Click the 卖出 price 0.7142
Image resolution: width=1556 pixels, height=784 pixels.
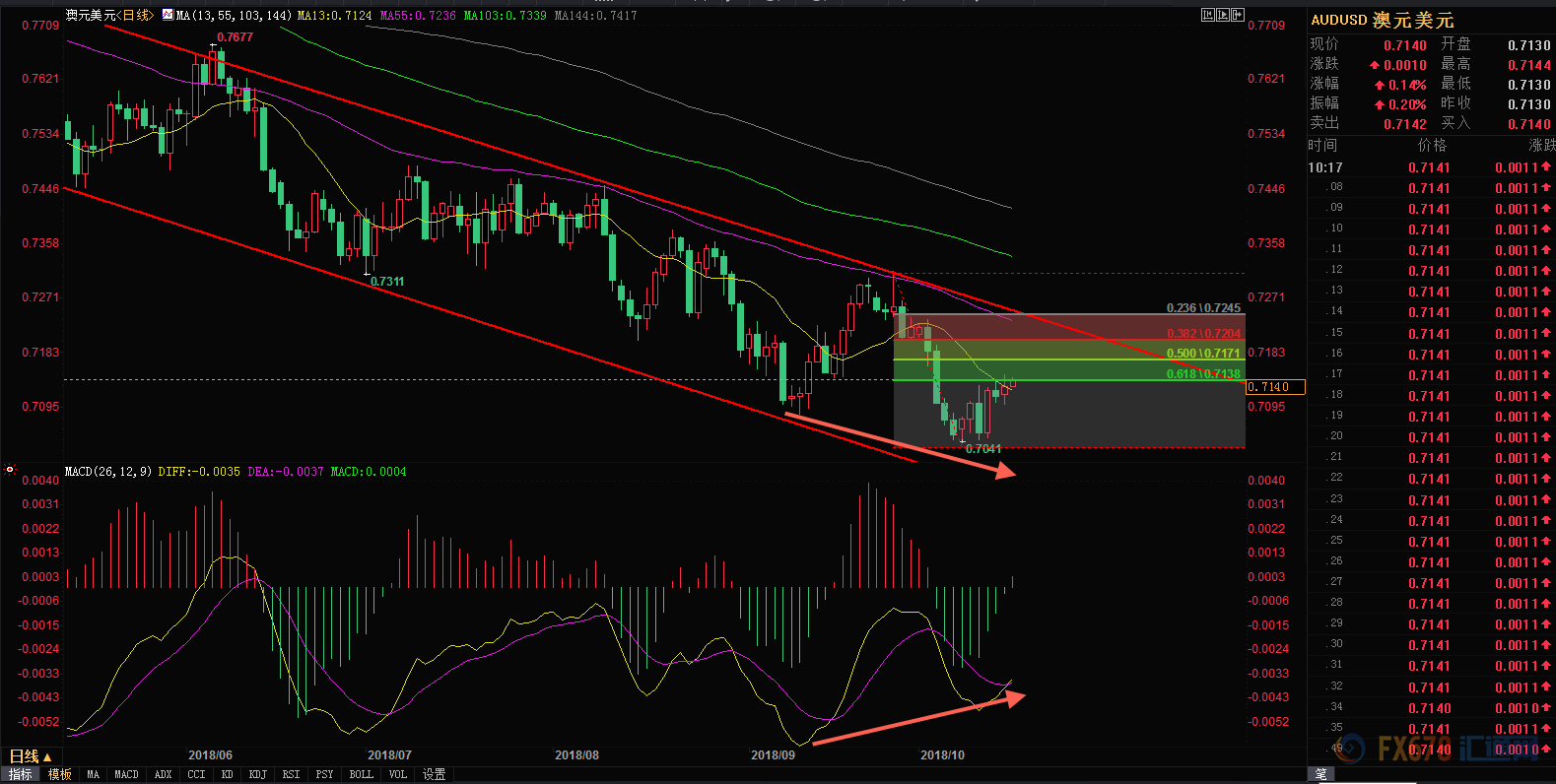(1405, 124)
